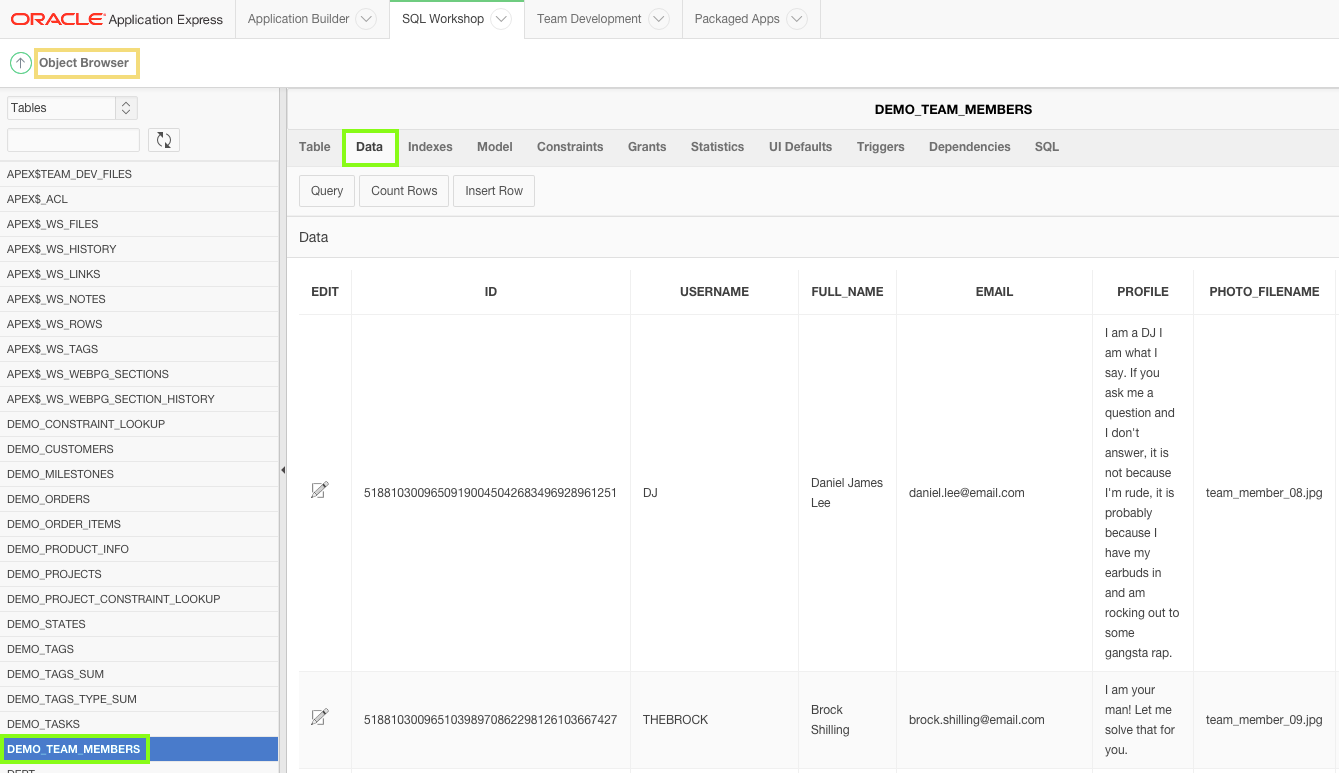Focus the table search input field
Viewport: 1339px width, 773px height.
point(73,140)
